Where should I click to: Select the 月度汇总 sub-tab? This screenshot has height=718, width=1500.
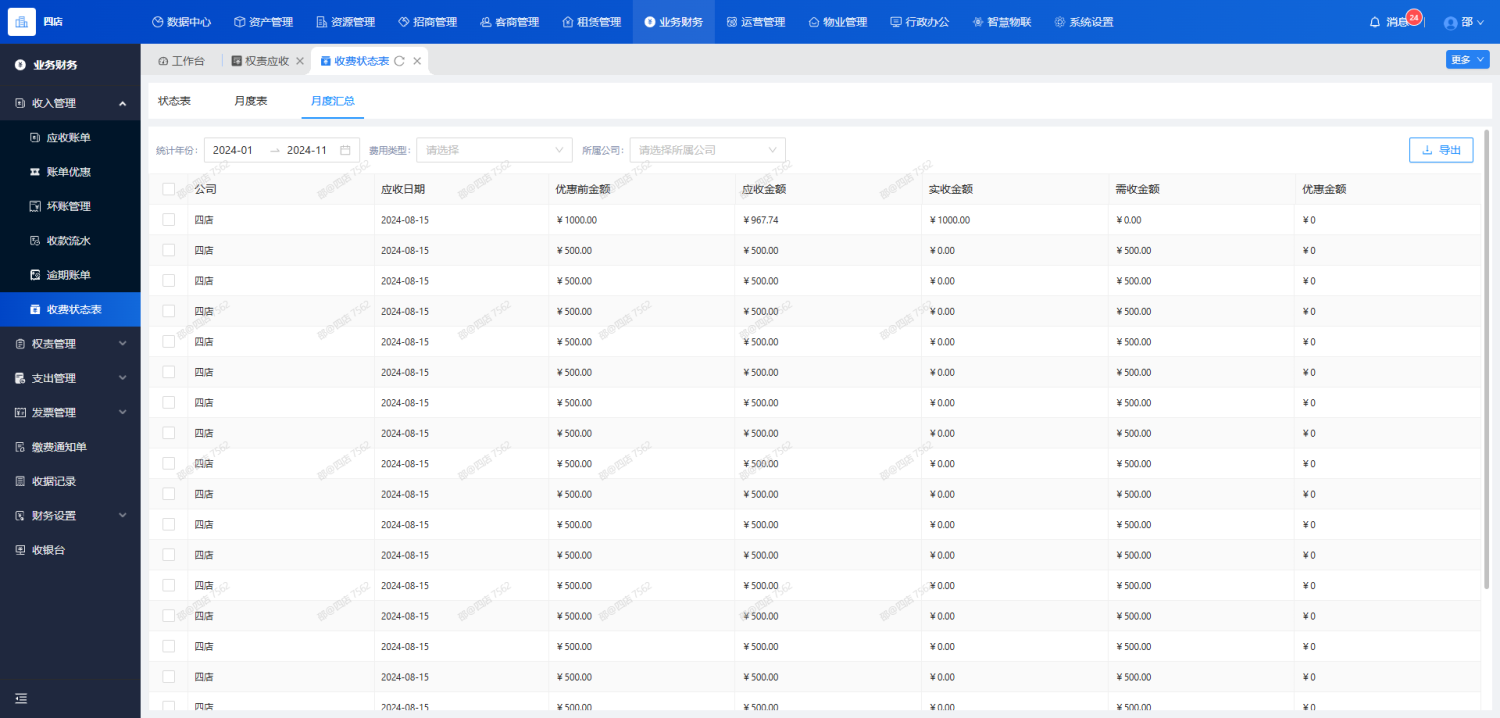tap(332, 101)
